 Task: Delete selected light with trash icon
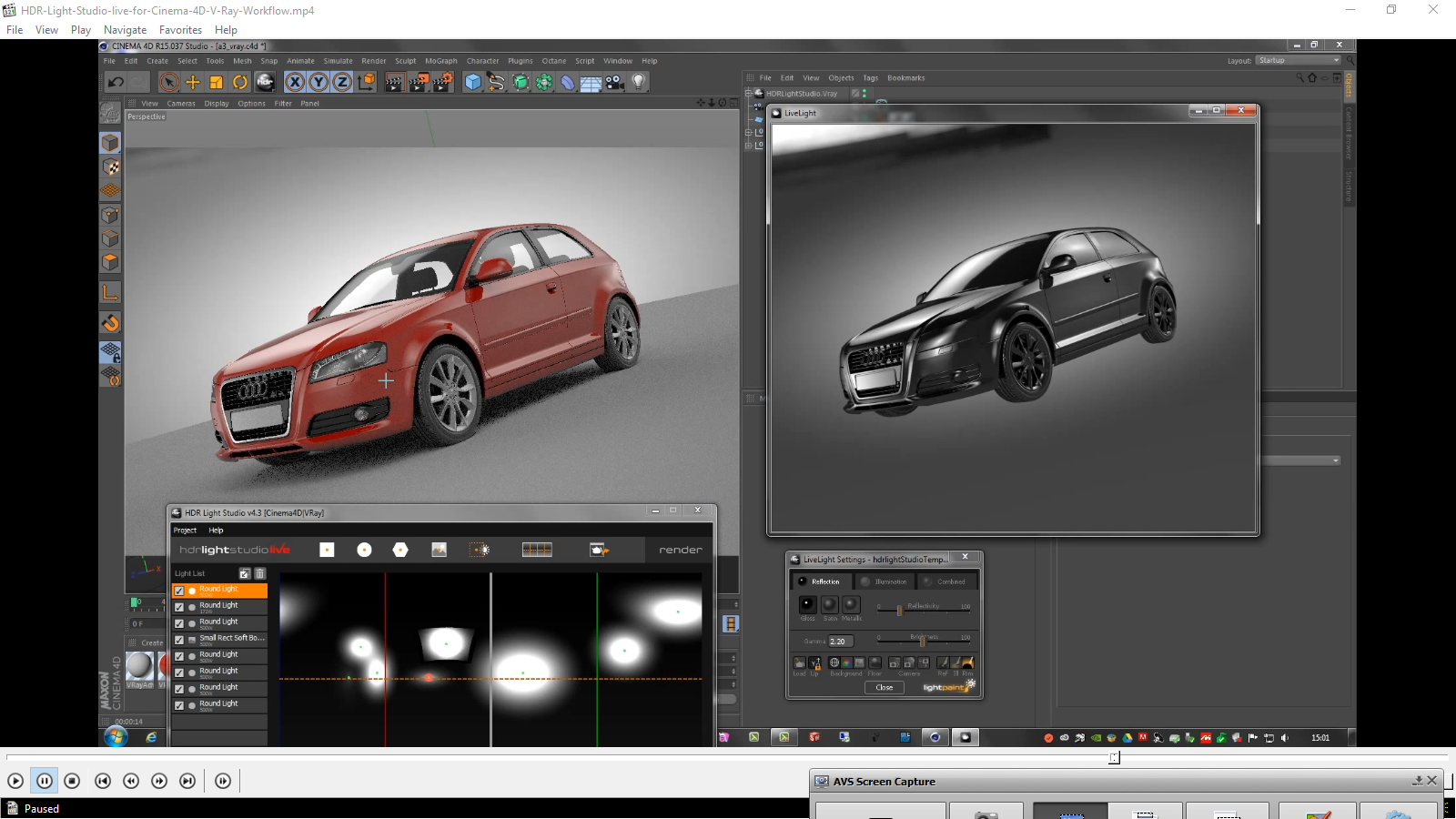pyautogui.click(x=259, y=573)
